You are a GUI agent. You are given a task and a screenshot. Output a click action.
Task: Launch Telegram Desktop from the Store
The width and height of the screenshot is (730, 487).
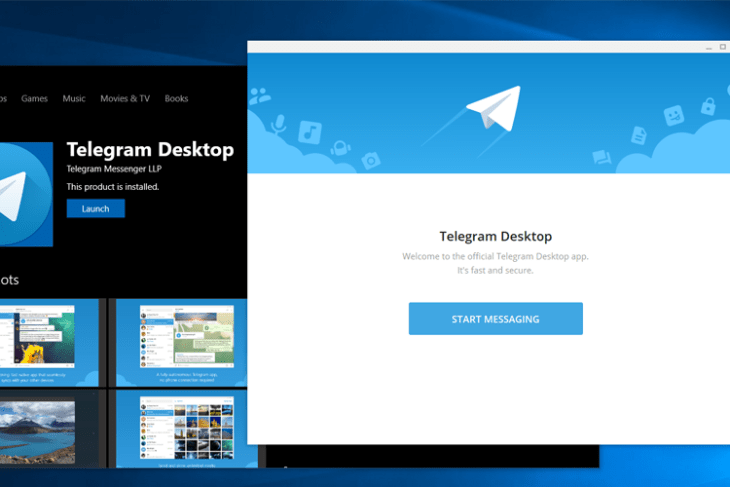pos(95,209)
